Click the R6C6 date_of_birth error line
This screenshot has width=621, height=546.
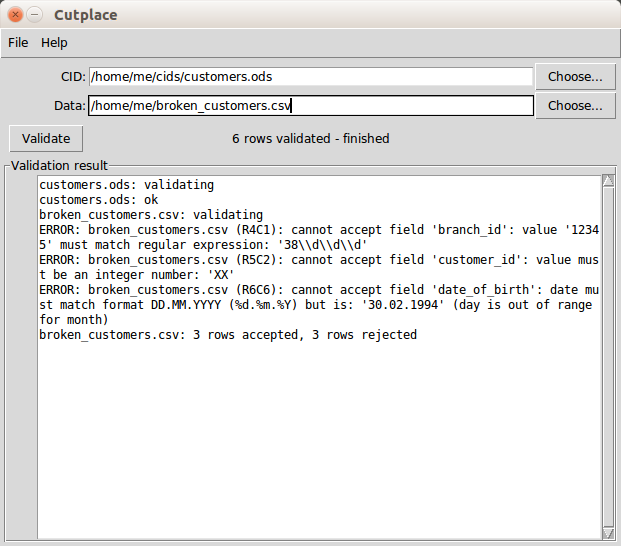point(319,305)
